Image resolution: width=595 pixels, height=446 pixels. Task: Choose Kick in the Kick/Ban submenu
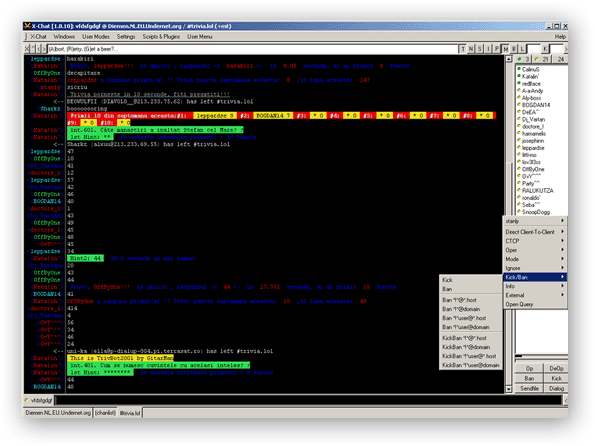pyautogui.click(x=471, y=280)
